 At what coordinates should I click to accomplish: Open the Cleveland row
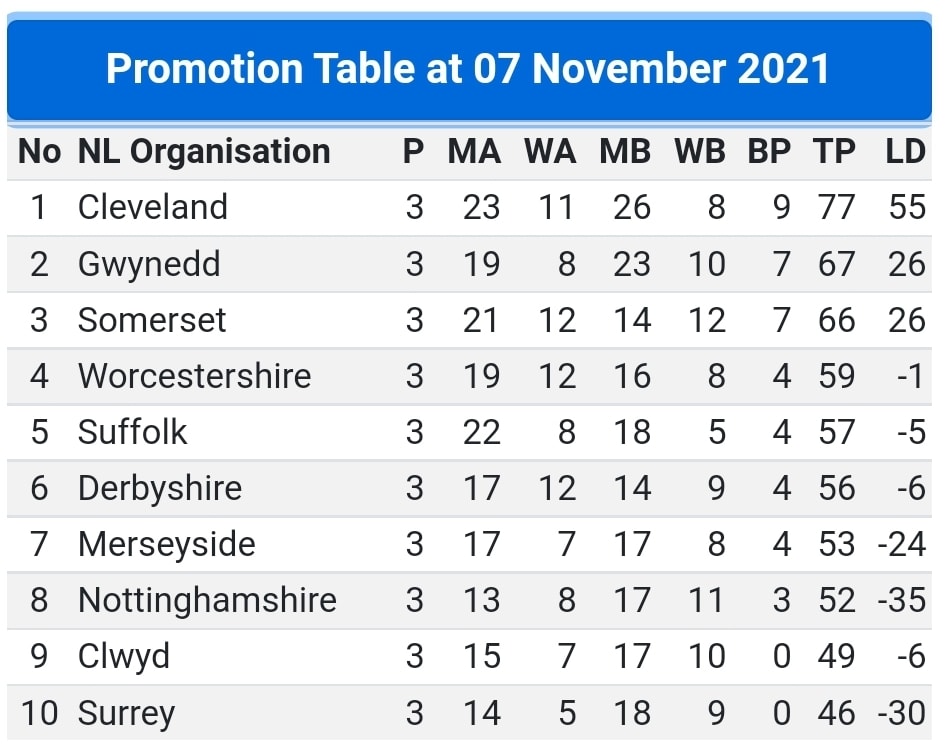click(x=469, y=208)
